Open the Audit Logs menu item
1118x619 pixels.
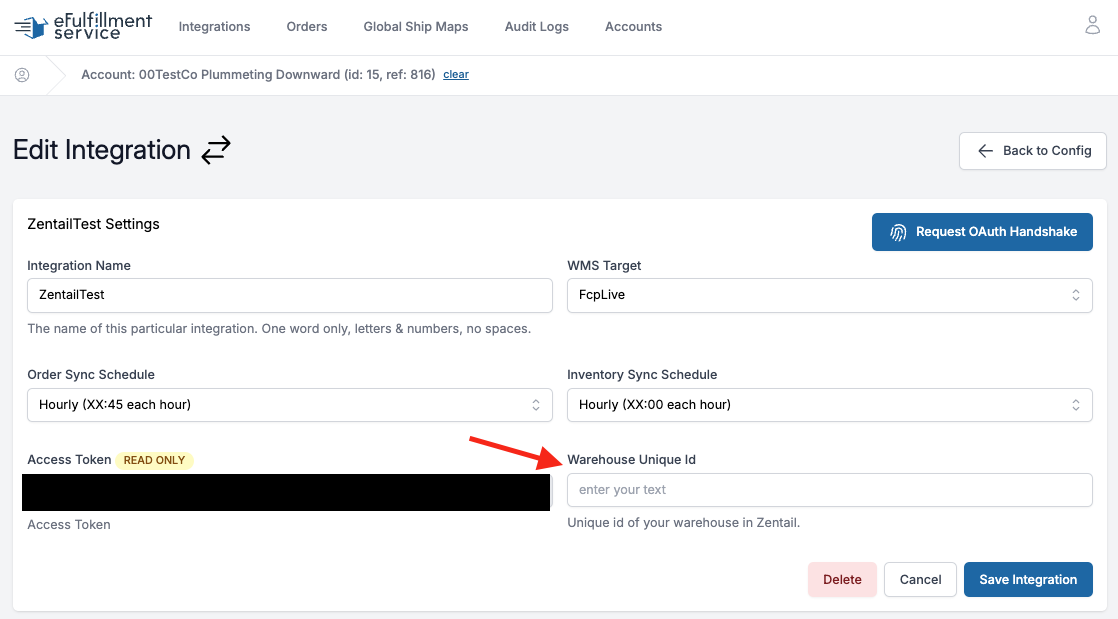(x=536, y=26)
